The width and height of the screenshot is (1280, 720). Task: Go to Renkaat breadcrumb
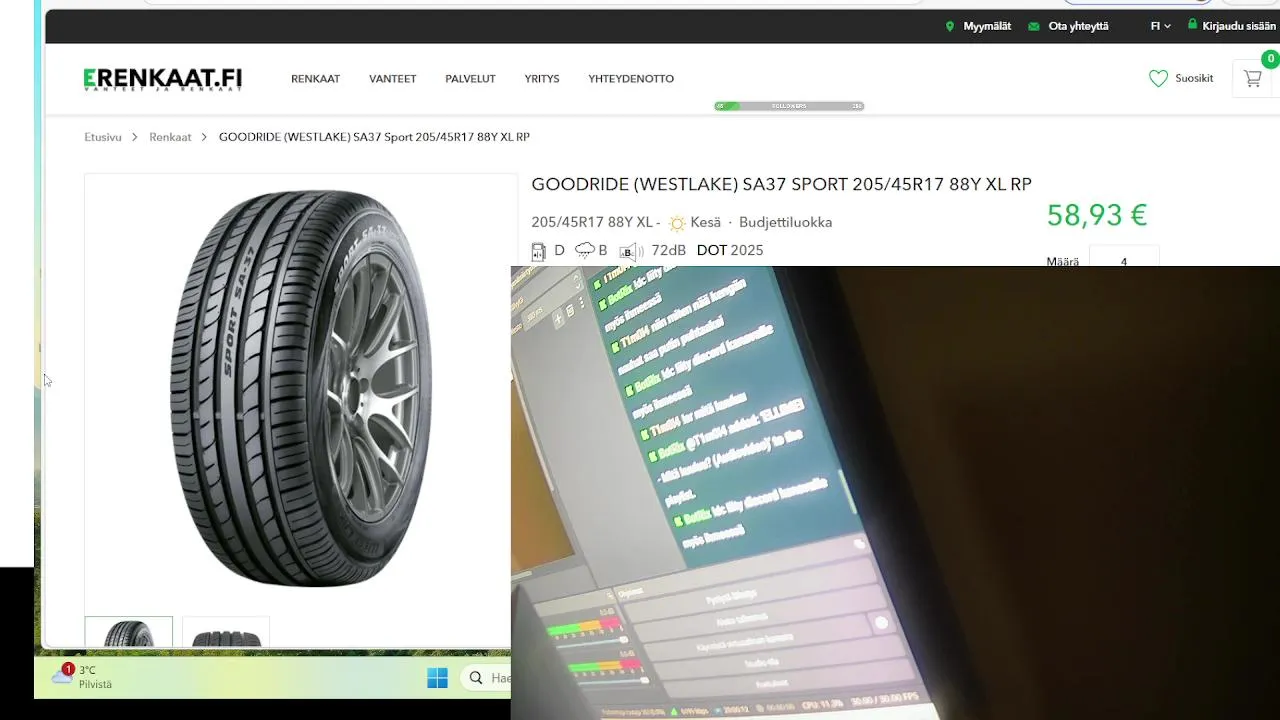click(170, 137)
